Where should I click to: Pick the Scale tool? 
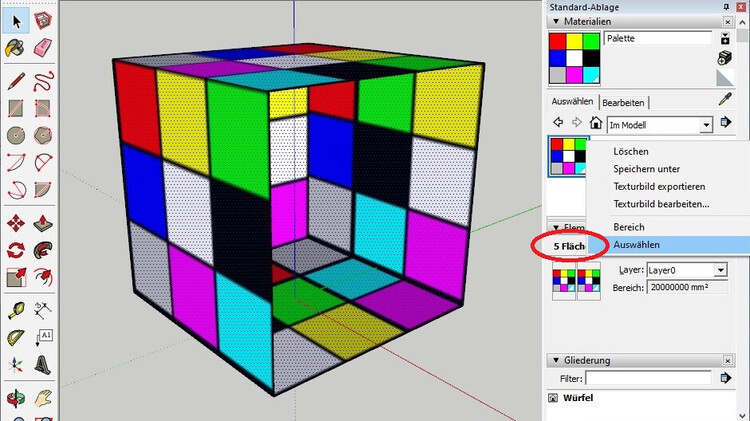point(16,277)
